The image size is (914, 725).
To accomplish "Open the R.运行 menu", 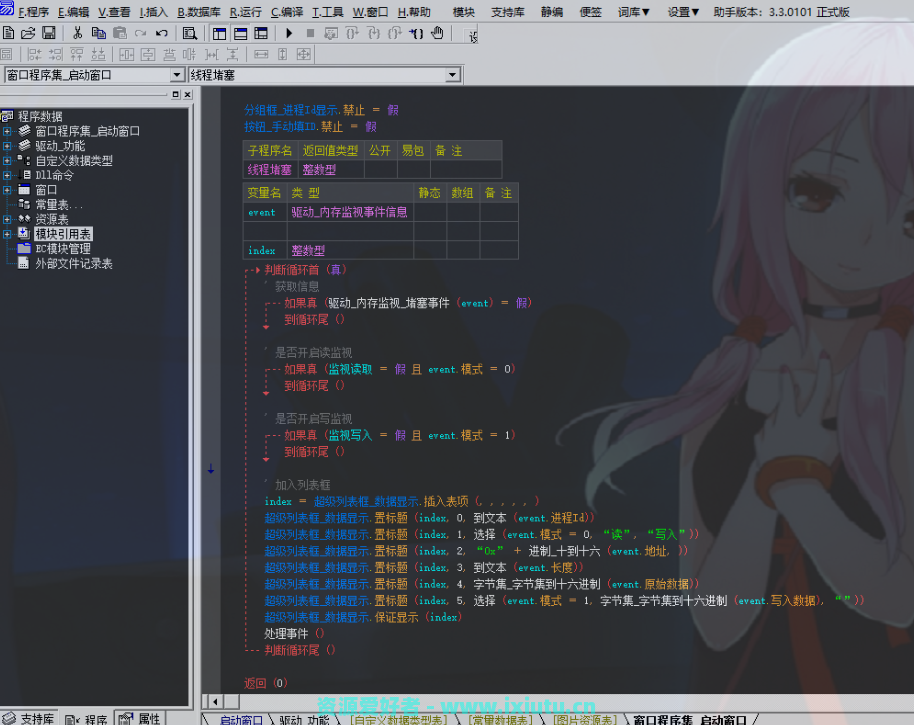I will pos(245,12).
